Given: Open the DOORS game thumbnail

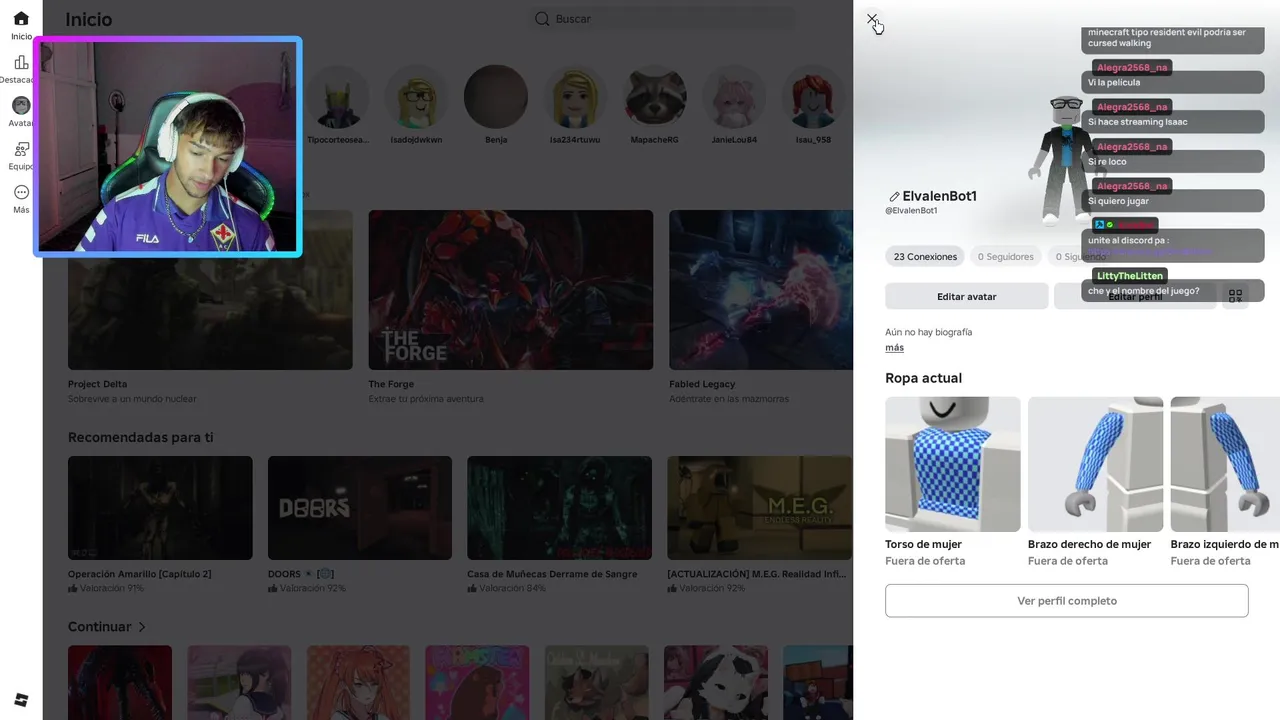Looking at the screenshot, I should [x=360, y=508].
